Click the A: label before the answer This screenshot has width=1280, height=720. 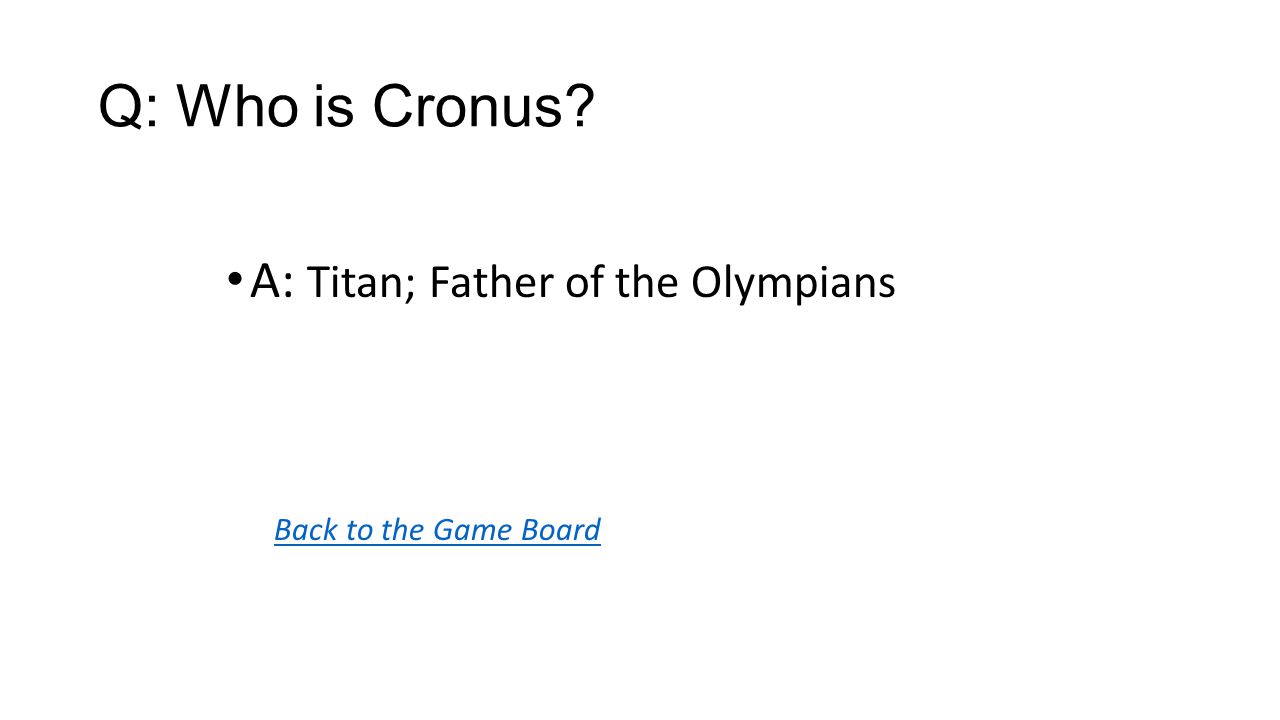[272, 281]
